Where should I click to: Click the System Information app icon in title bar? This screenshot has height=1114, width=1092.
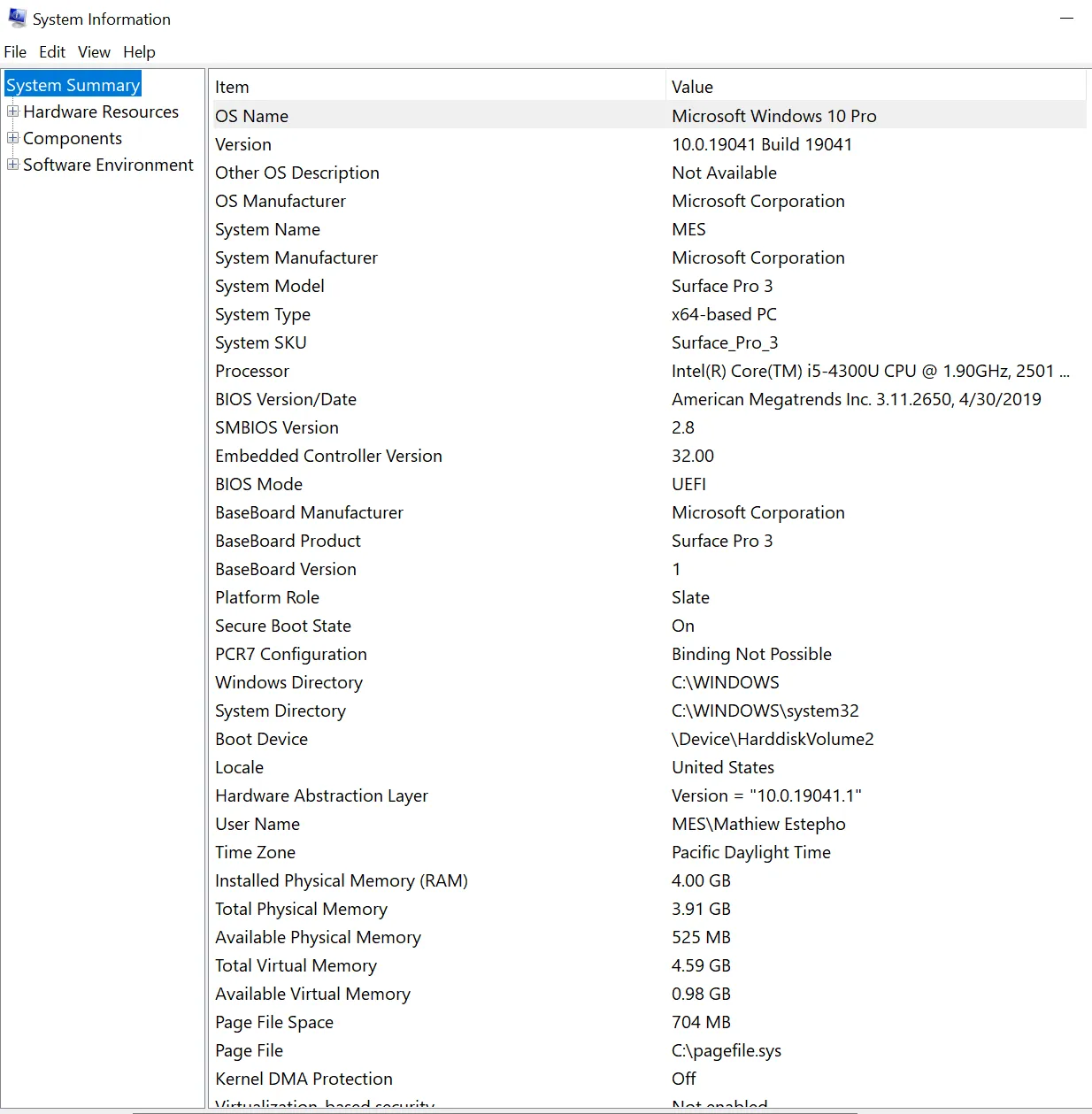pyautogui.click(x=17, y=18)
